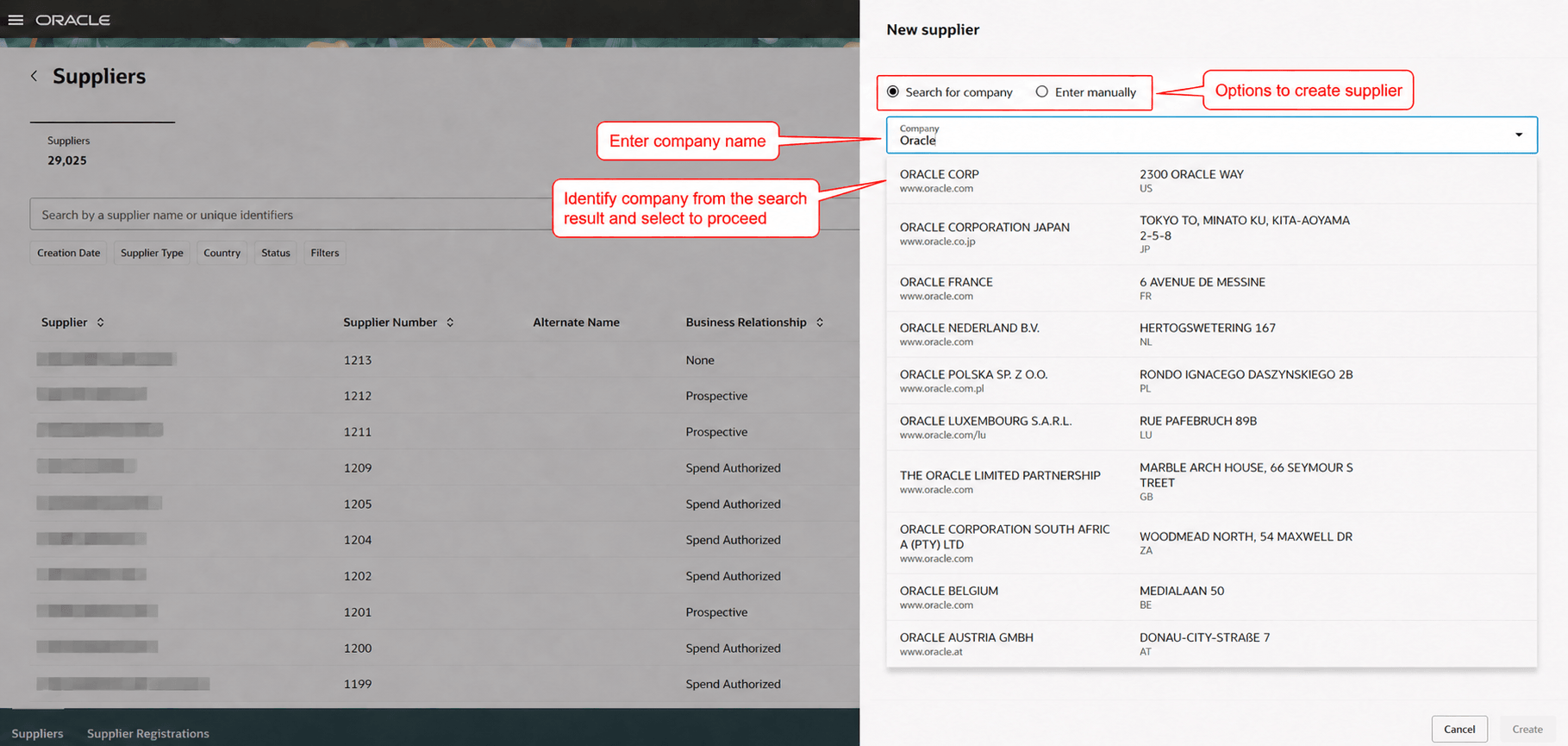The width and height of the screenshot is (1568, 746).
Task: Click supplier number 1211 cell
Action: coord(358,431)
